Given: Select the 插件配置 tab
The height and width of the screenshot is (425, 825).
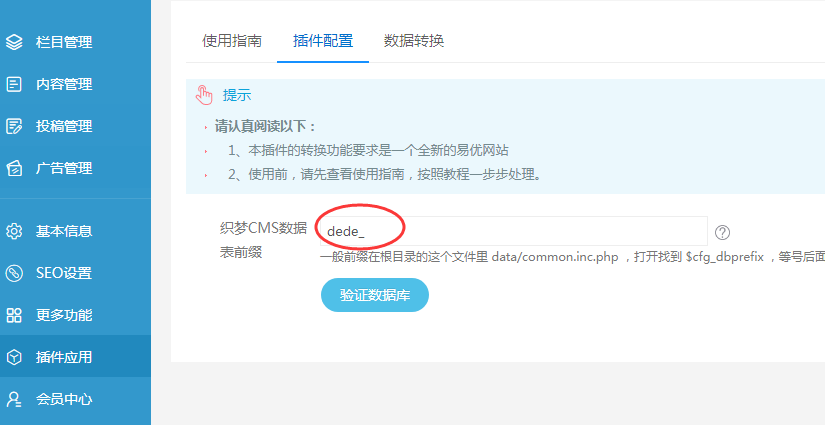Looking at the screenshot, I should point(323,41).
